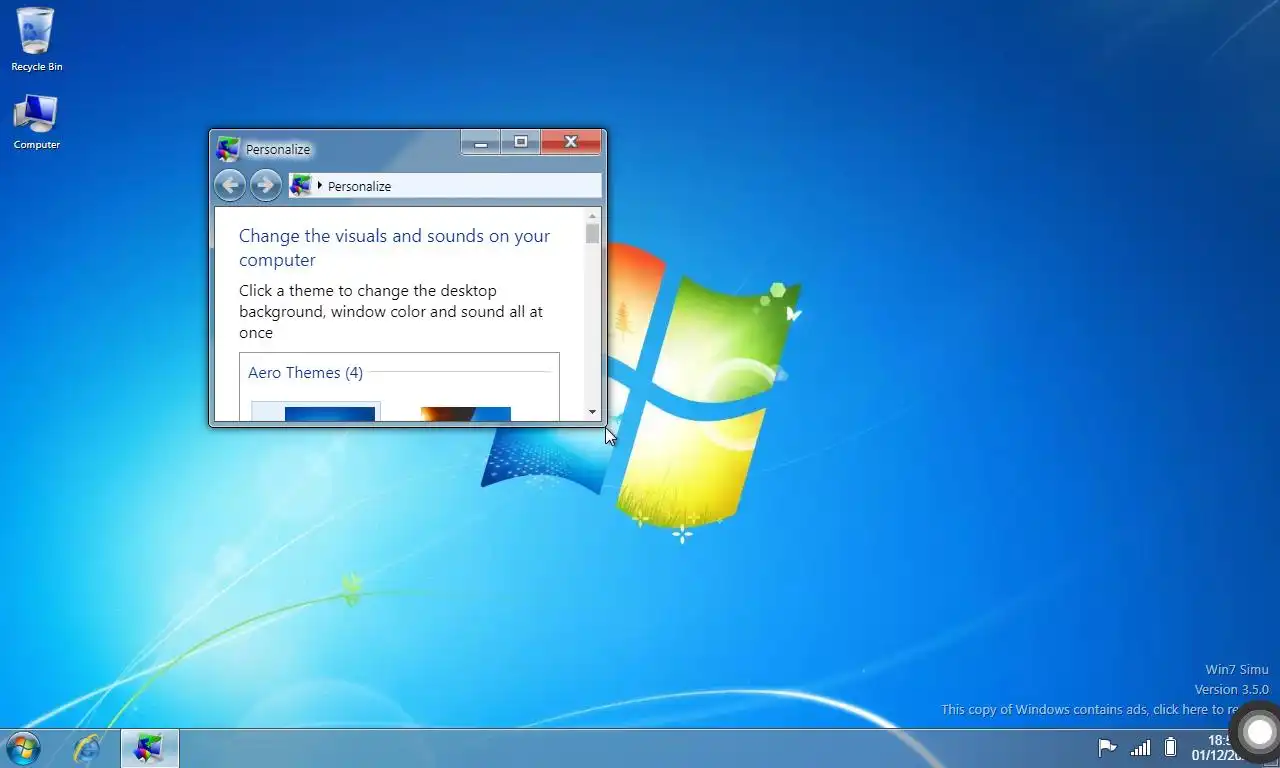This screenshot has height=768, width=1280.
Task: Open the network signal tray icon
Action: pyautogui.click(x=1140, y=747)
